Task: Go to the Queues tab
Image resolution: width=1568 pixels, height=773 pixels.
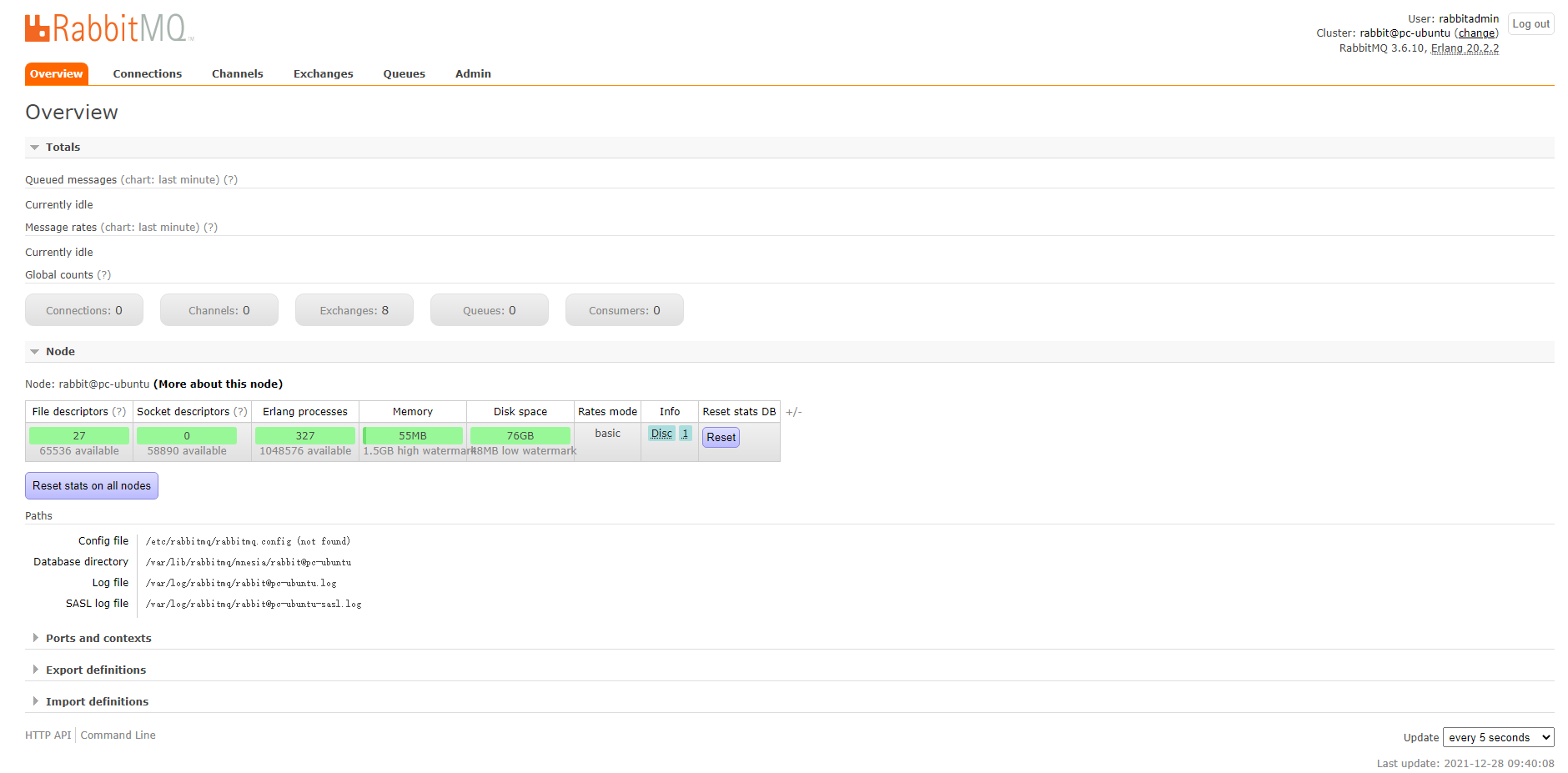Action: tap(405, 73)
